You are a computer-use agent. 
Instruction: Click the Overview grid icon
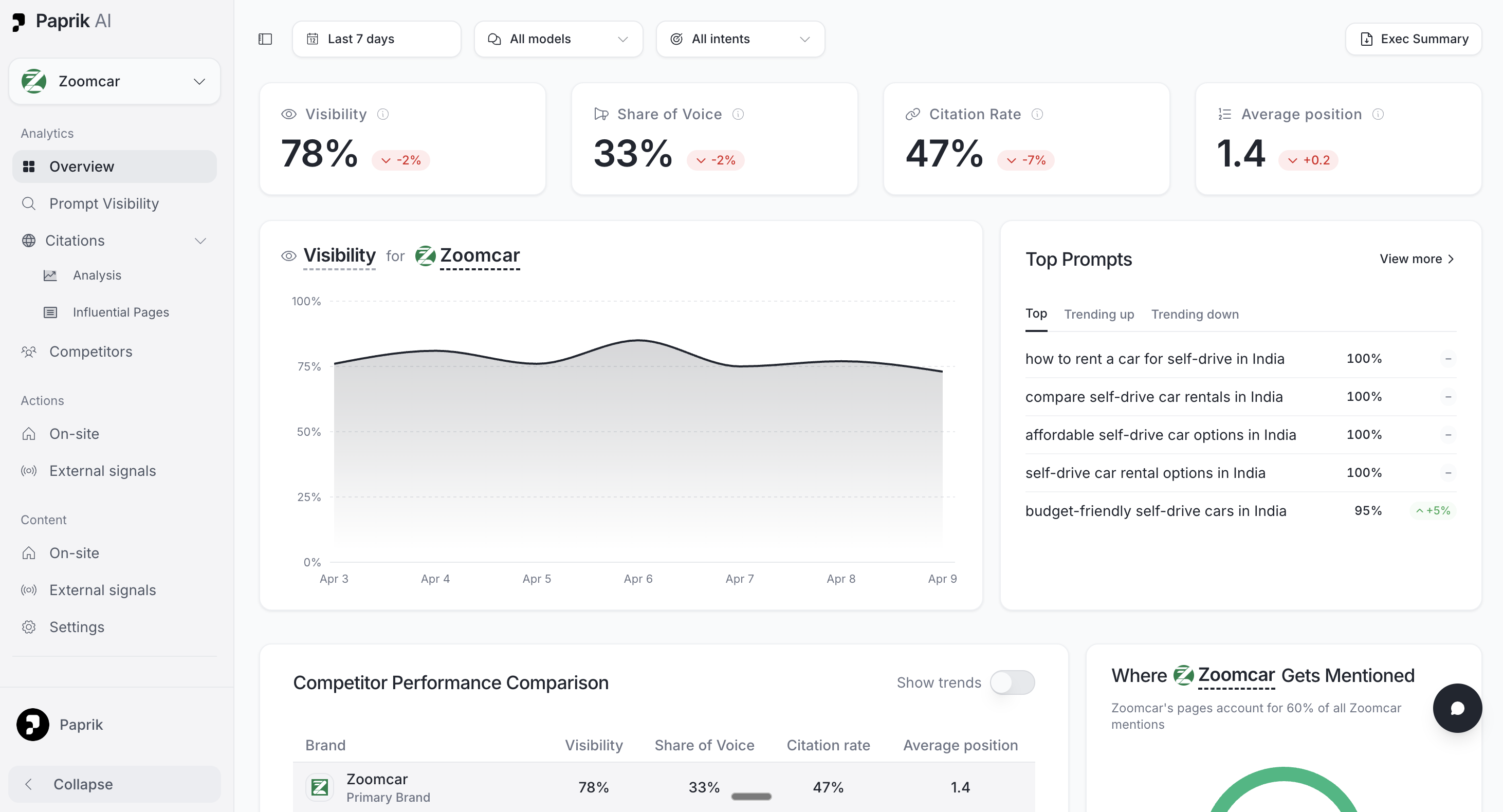[29, 167]
